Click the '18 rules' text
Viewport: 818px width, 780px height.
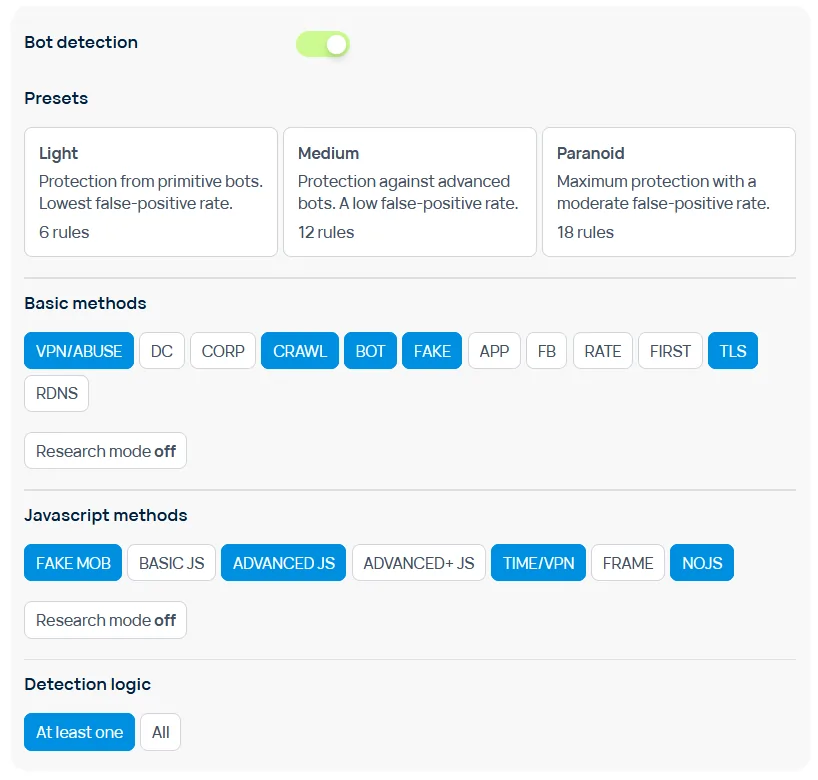(x=585, y=232)
